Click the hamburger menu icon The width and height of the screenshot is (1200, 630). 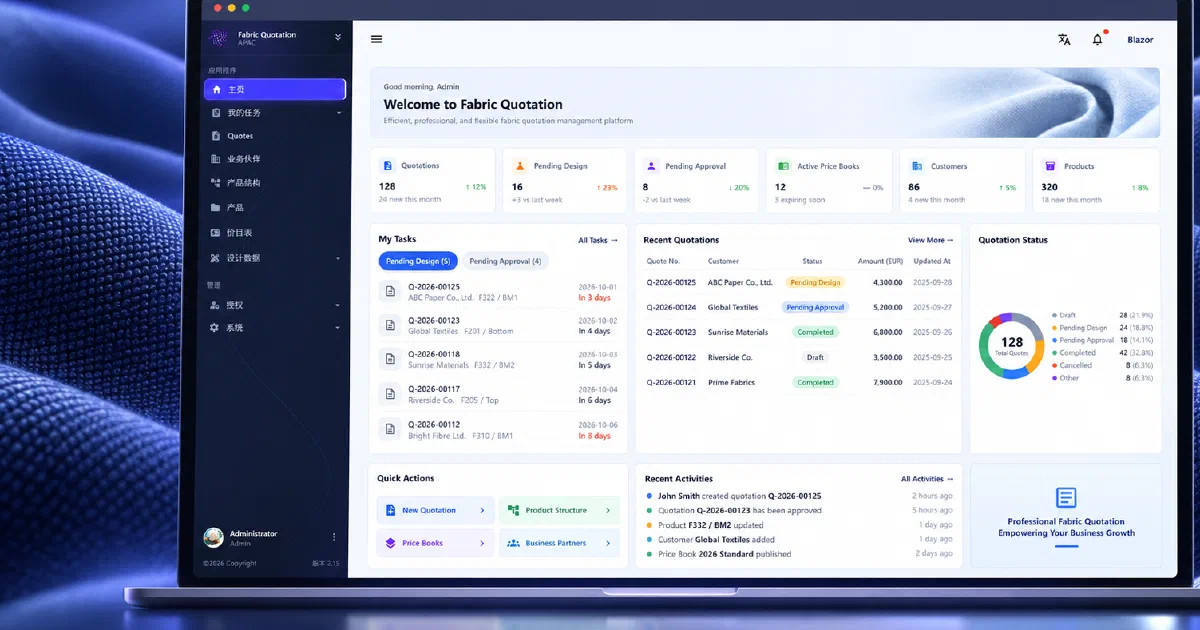click(376, 39)
